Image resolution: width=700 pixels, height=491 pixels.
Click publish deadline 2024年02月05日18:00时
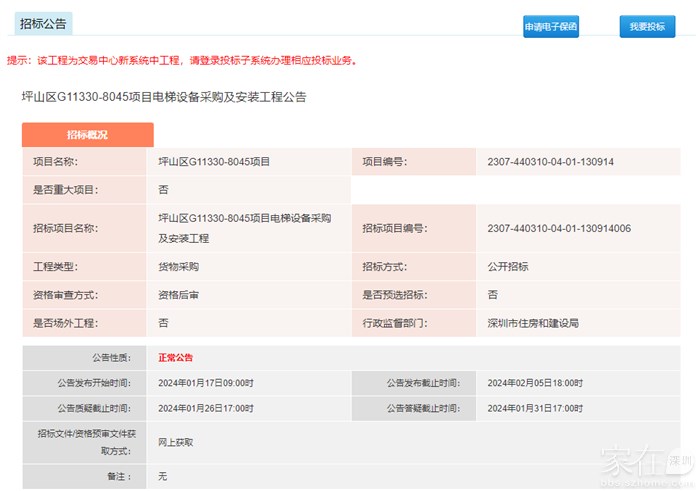[x=535, y=382]
